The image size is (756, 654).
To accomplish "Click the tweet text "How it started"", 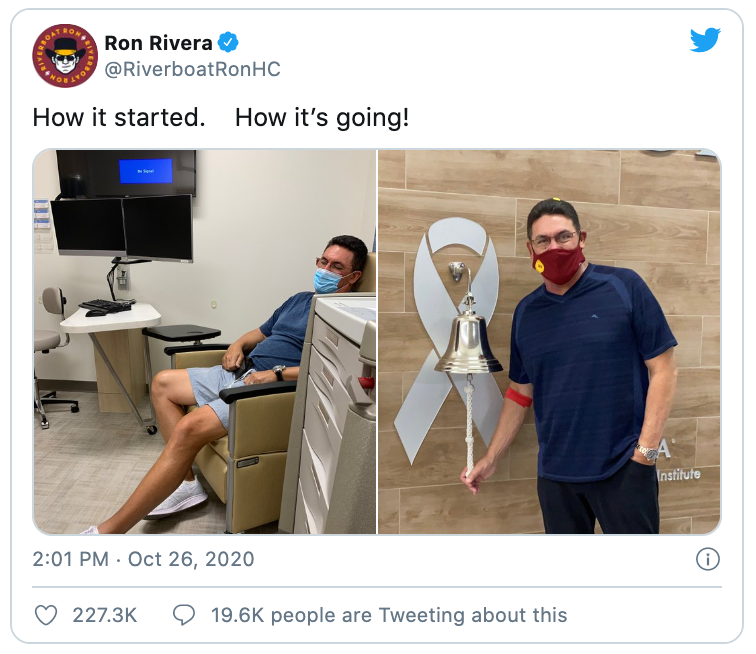I will (x=119, y=117).
